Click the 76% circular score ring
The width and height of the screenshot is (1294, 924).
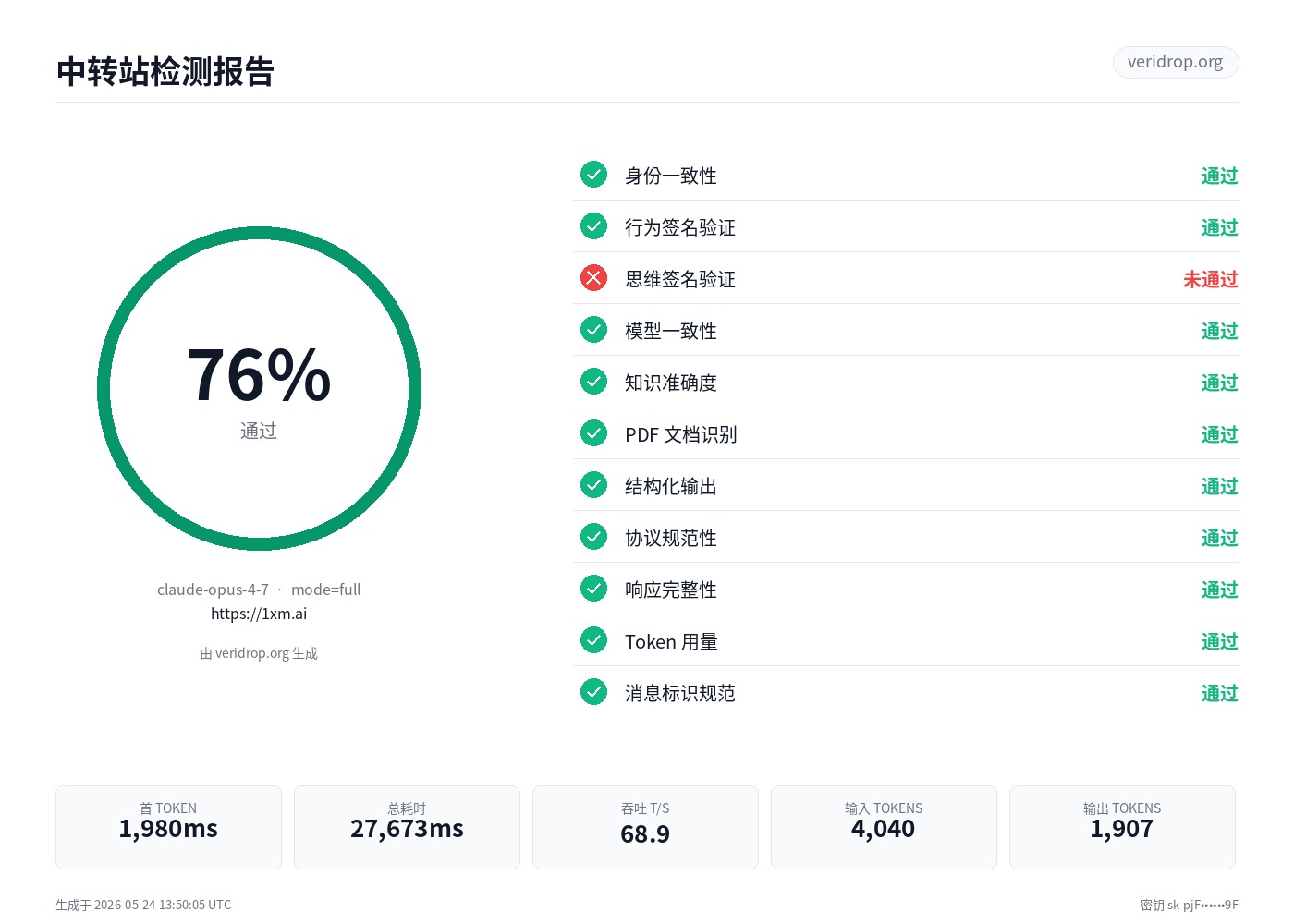(x=259, y=389)
